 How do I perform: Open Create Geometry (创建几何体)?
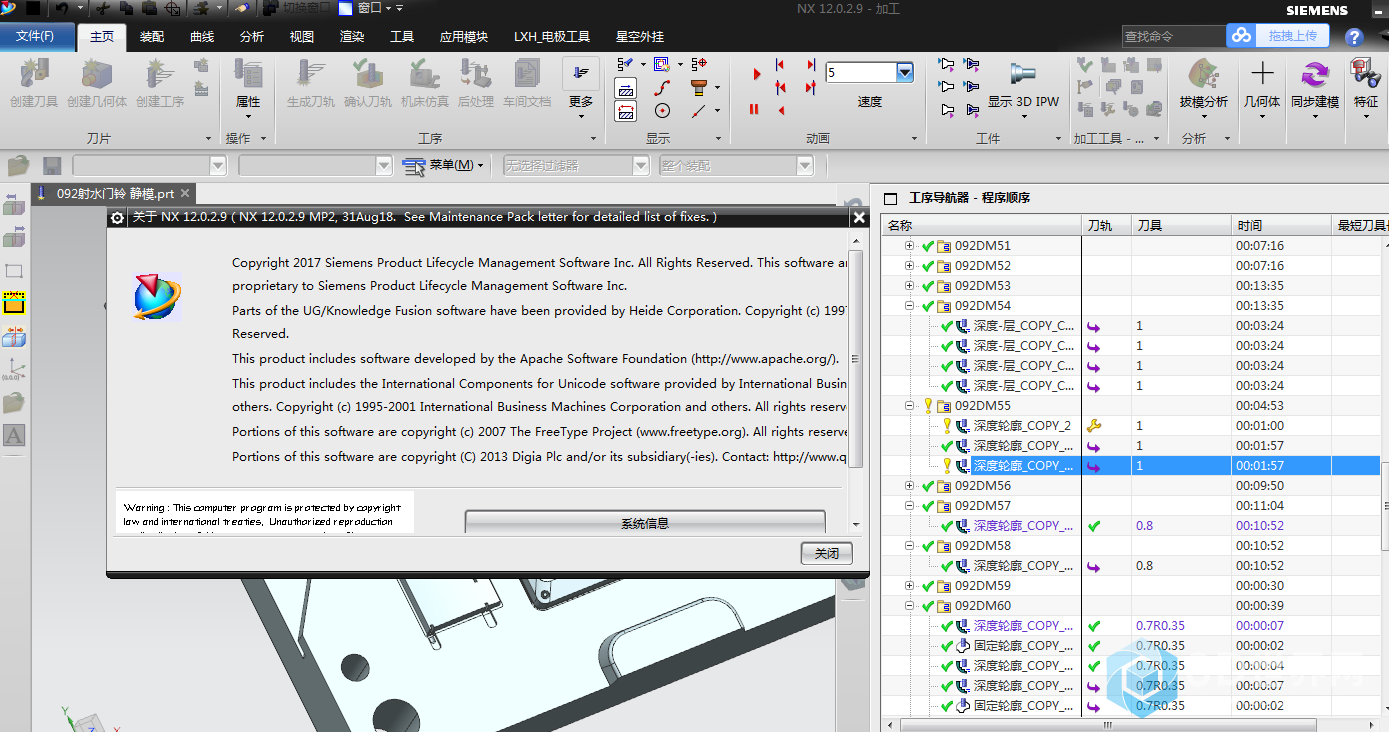[97, 83]
